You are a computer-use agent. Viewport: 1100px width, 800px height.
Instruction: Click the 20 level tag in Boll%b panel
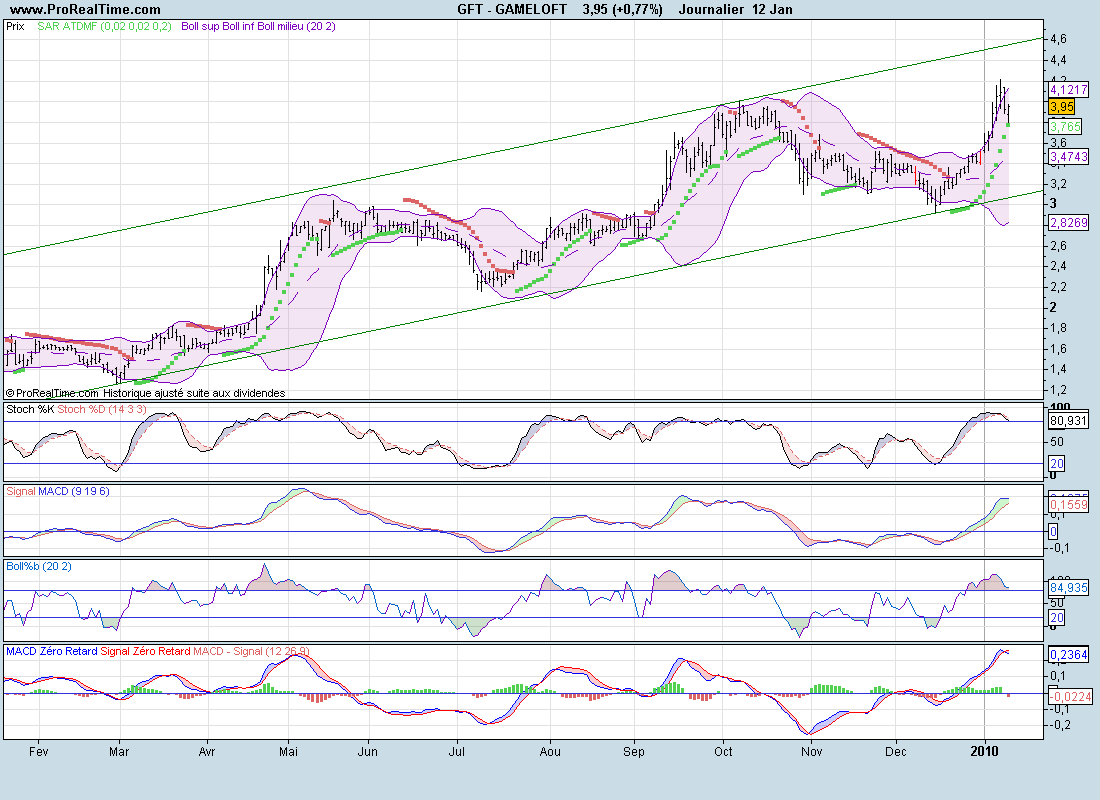pyautogui.click(x=1057, y=618)
